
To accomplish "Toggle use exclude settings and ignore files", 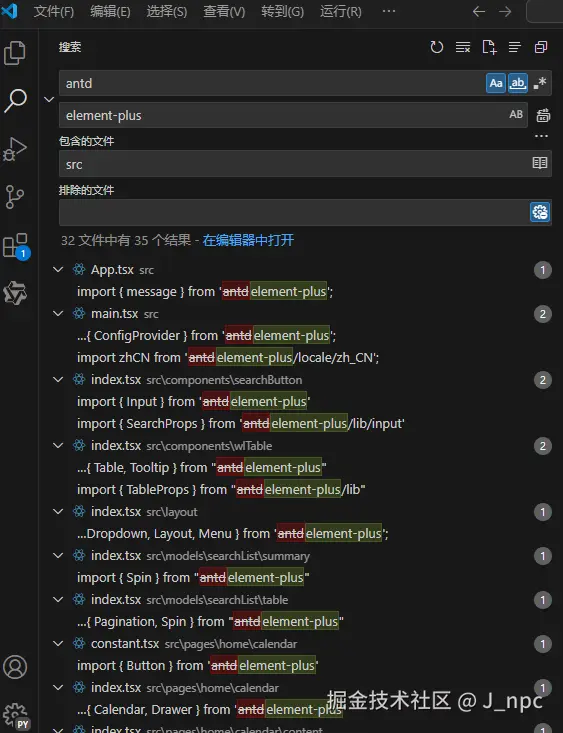I will [x=540, y=212].
